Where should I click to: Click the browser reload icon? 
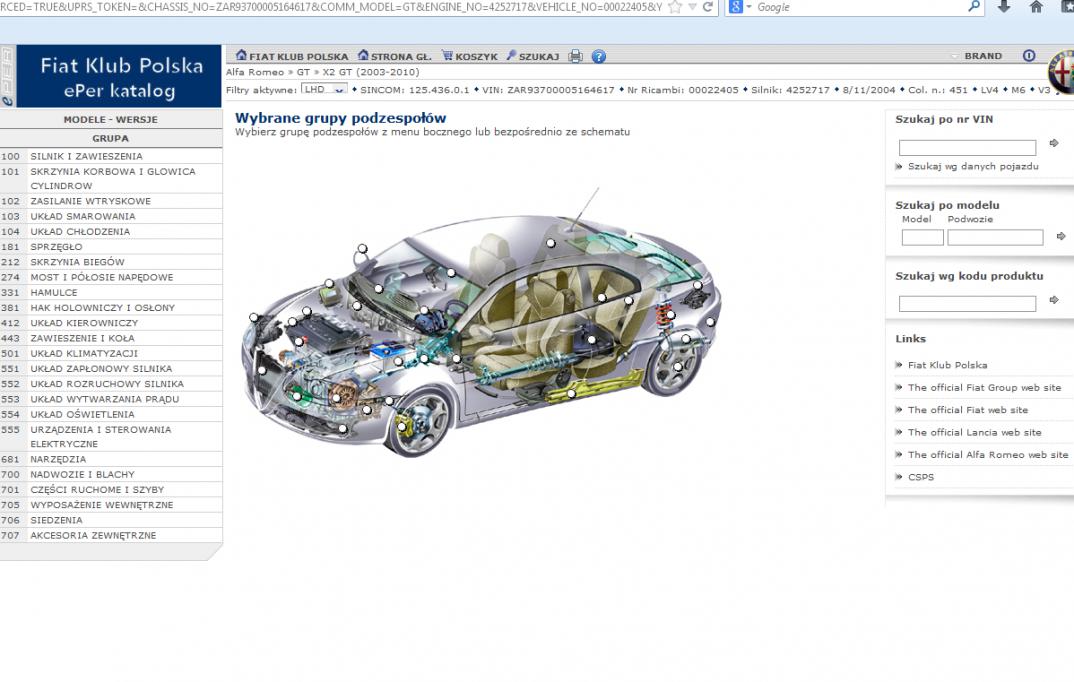pyautogui.click(x=708, y=7)
